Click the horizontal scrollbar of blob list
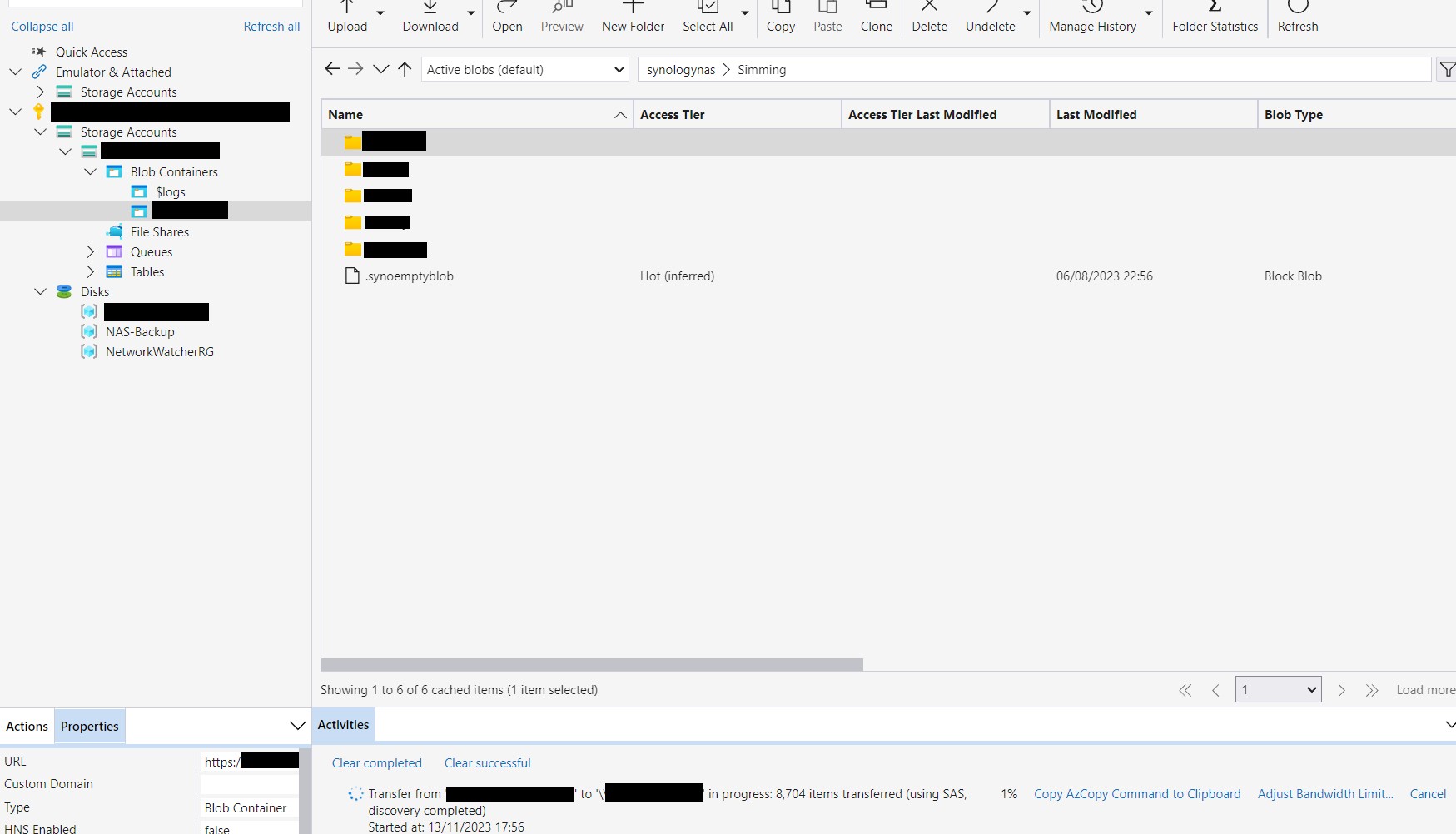The image size is (1456, 834). (x=591, y=665)
